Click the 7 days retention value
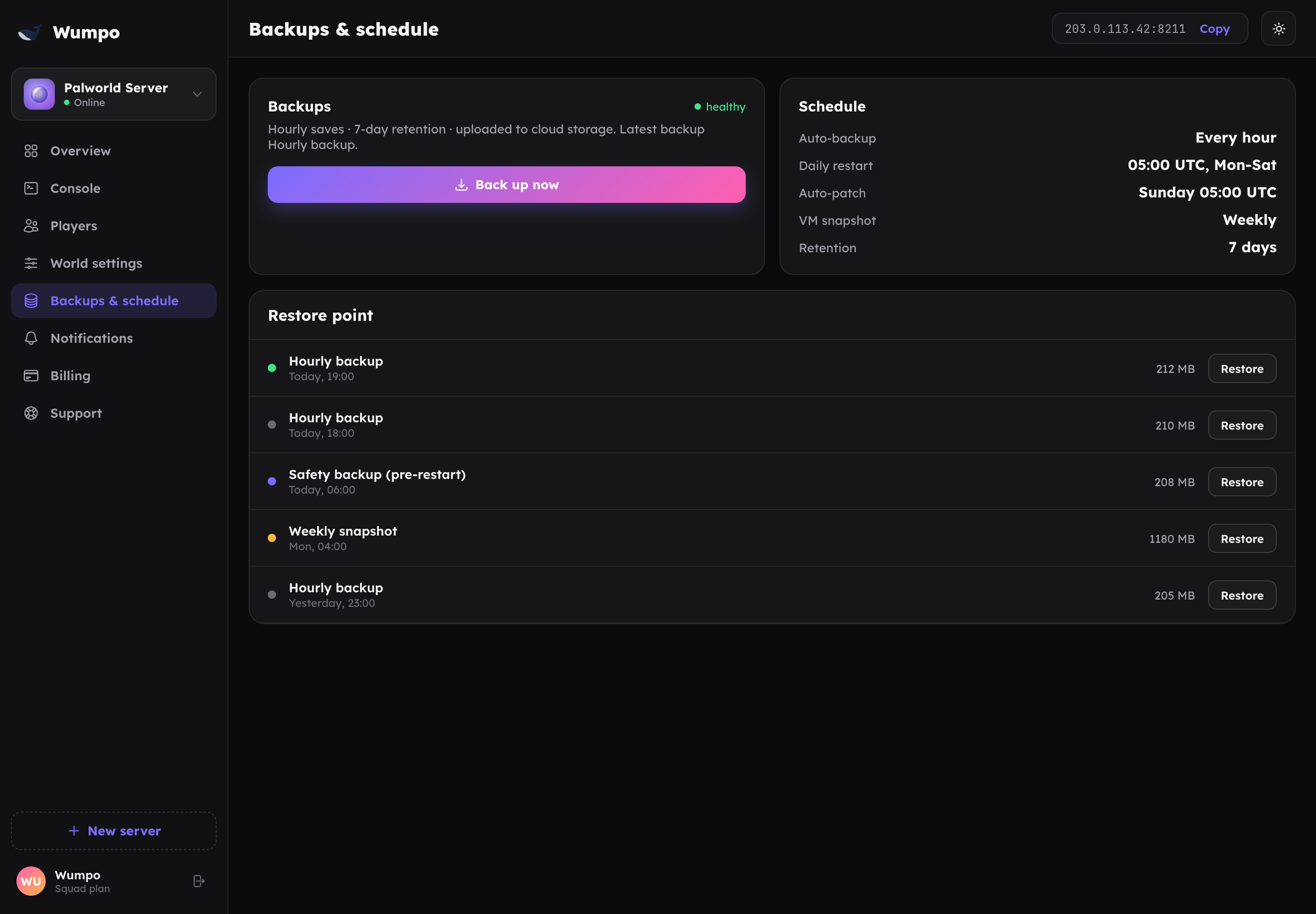 tap(1252, 248)
